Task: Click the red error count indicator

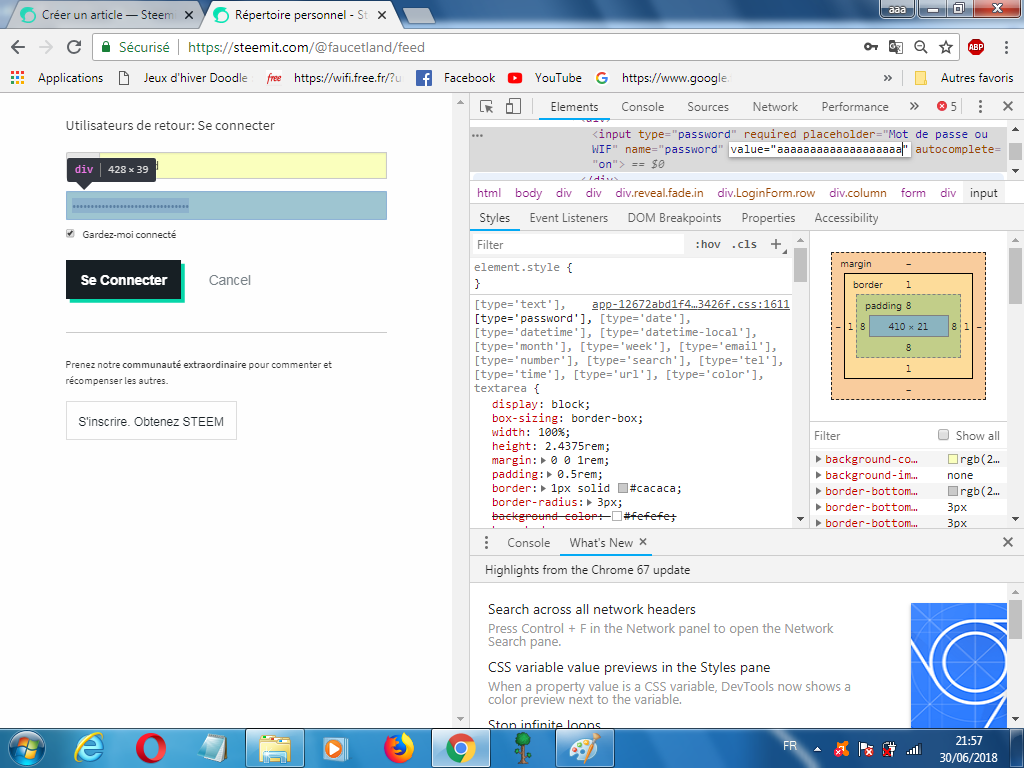Action: point(947,106)
